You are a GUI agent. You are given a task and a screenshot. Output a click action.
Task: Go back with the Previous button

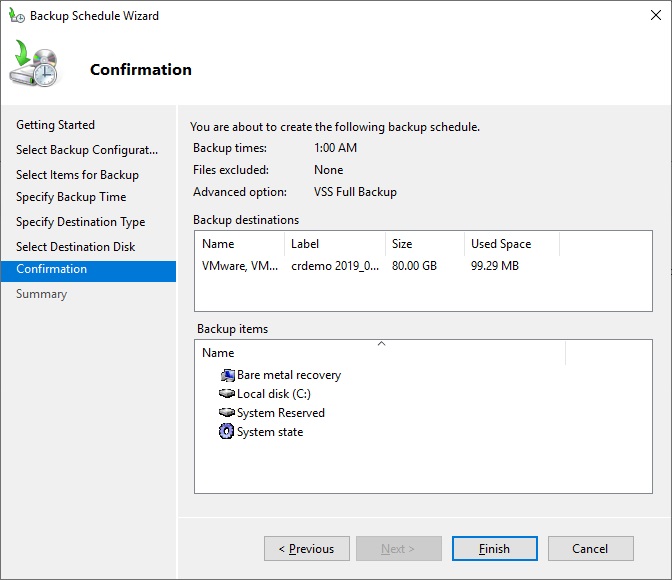click(x=306, y=548)
